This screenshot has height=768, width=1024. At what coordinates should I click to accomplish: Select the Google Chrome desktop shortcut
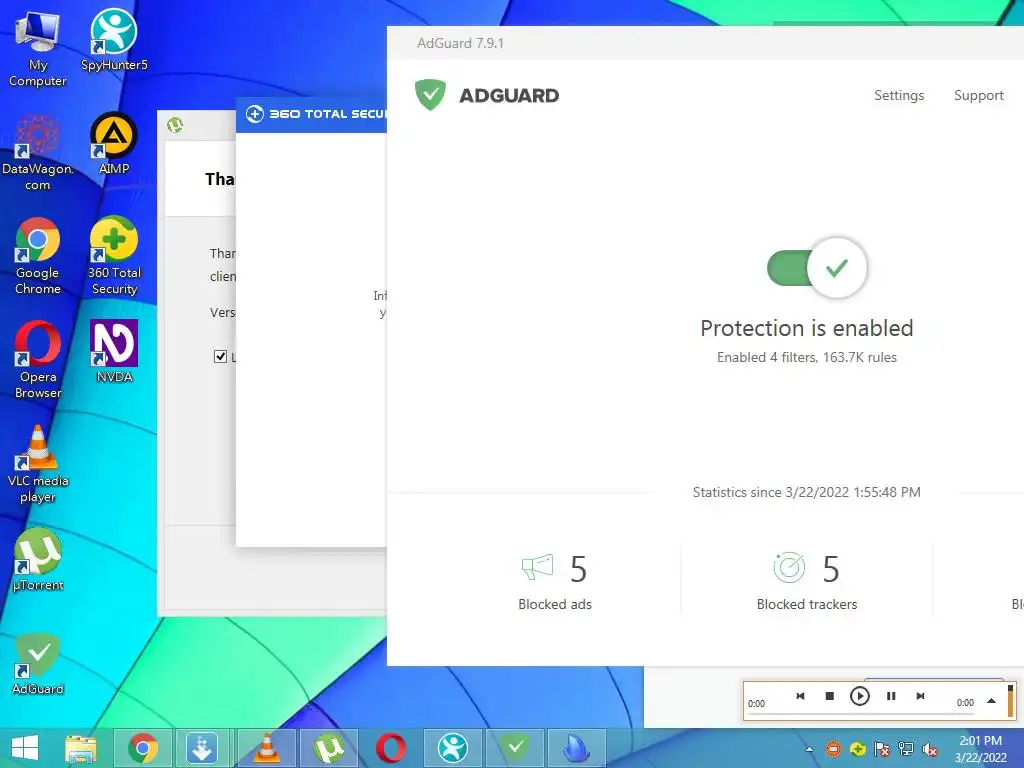click(38, 256)
